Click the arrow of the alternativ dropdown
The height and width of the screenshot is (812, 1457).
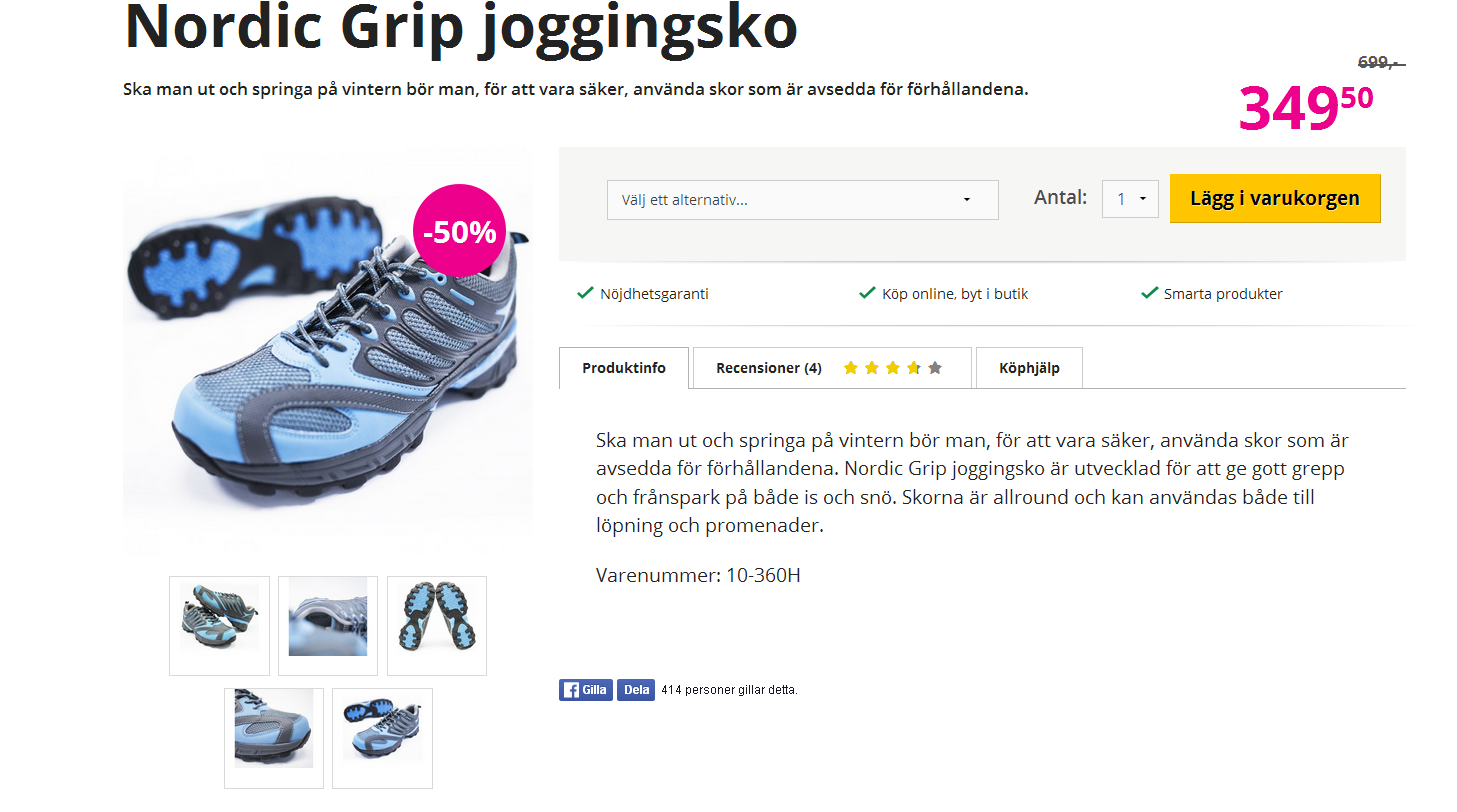[967, 200]
